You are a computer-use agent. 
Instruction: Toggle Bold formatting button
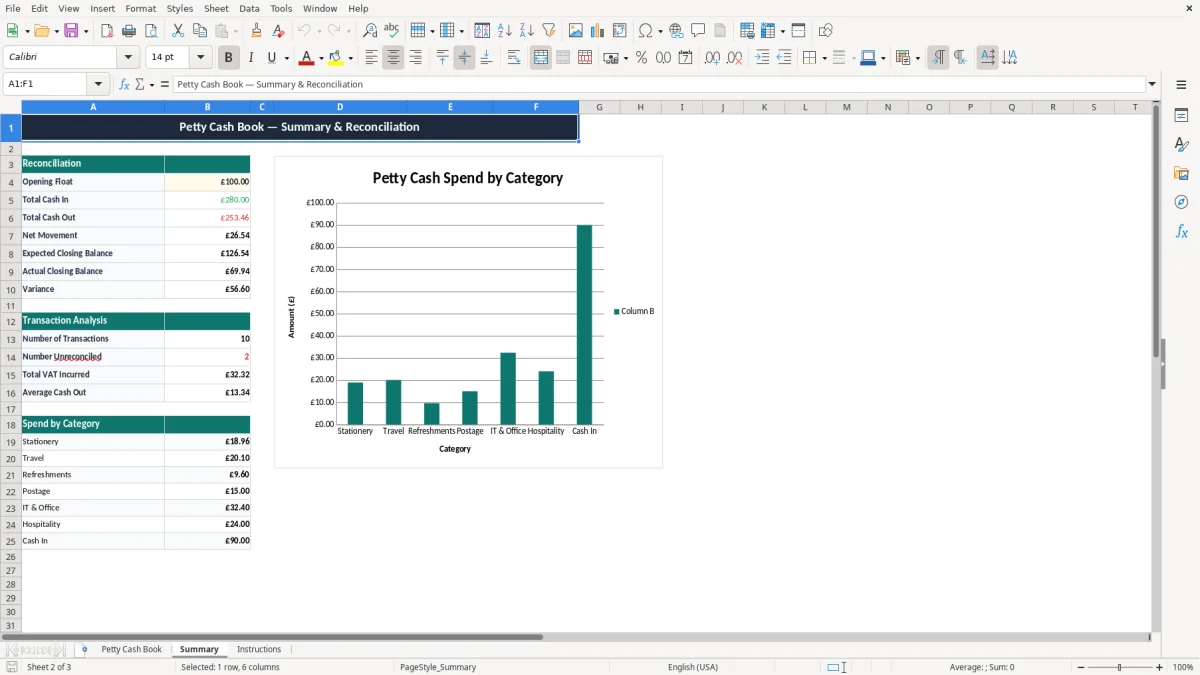click(228, 58)
